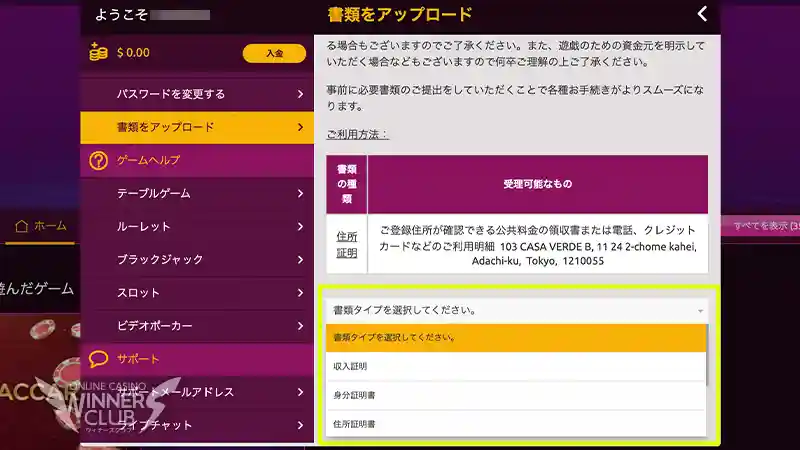The width and height of the screenshot is (800, 450).
Task: Click the サポート section header
Action: (x=197, y=359)
